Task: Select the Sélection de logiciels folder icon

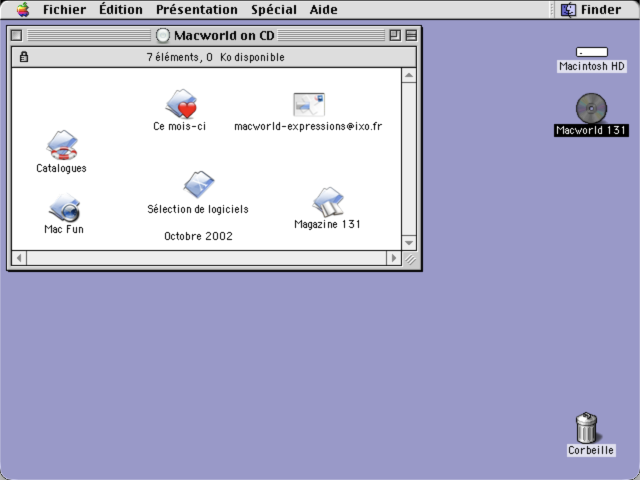Action: click(199, 184)
